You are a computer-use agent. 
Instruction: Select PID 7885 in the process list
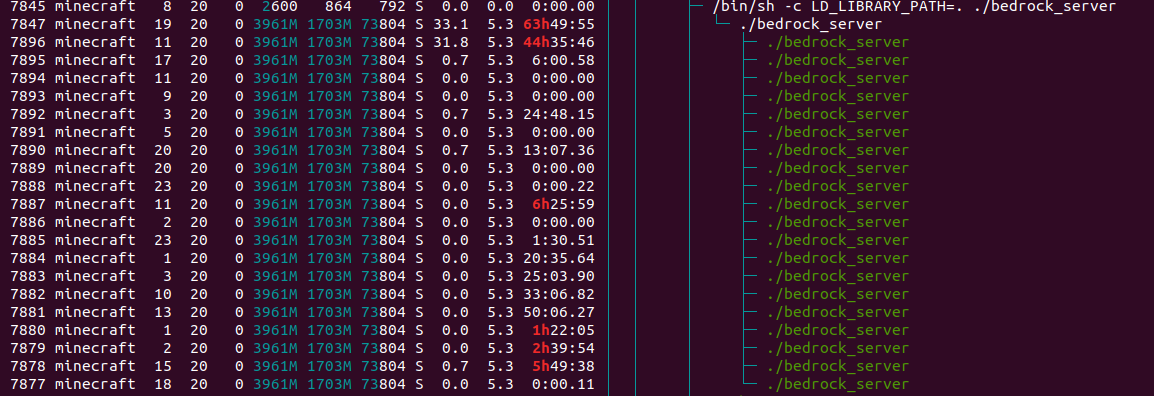point(29,240)
